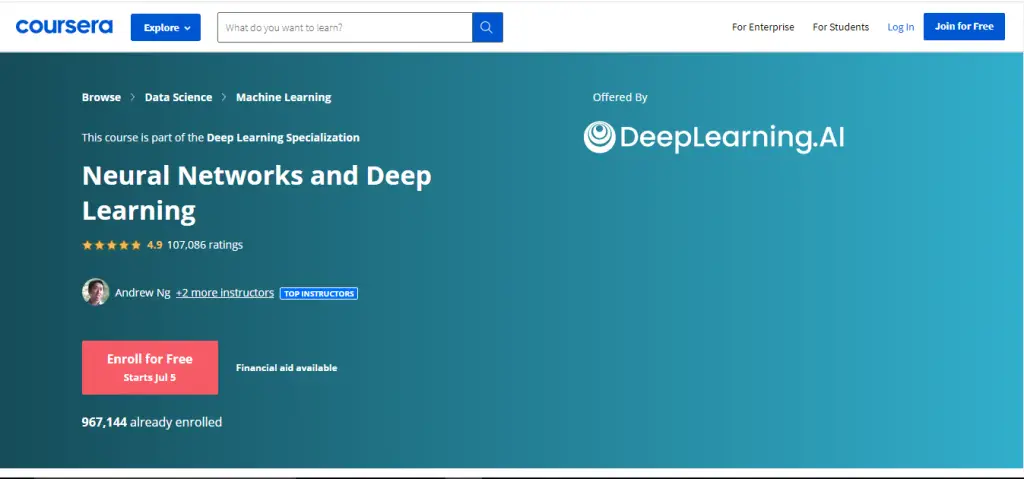This screenshot has width=1024, height=479.
Task: Click the Financial aid available link
Action: tap(286, 368)
